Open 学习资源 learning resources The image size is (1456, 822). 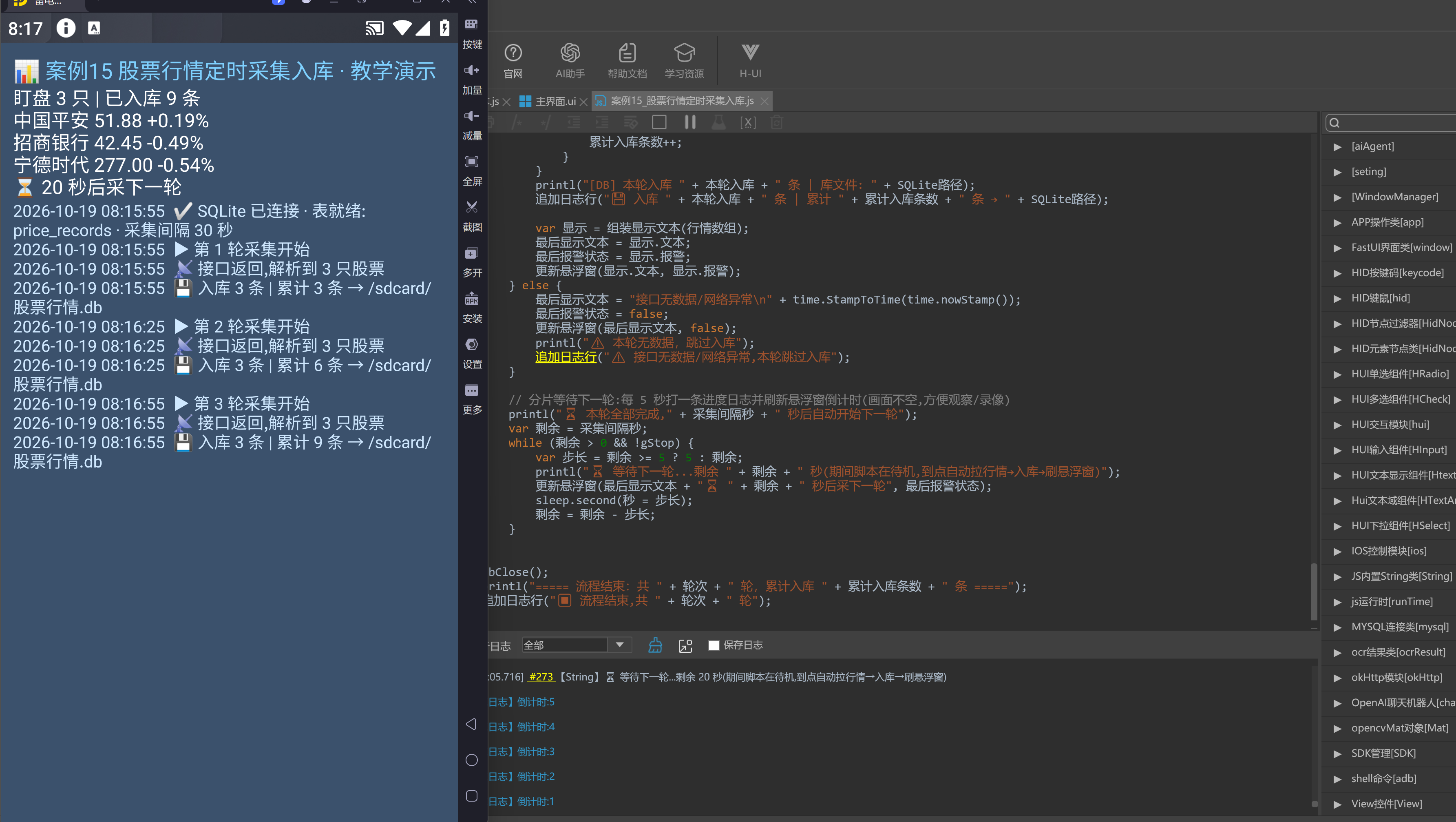[684, 60]
